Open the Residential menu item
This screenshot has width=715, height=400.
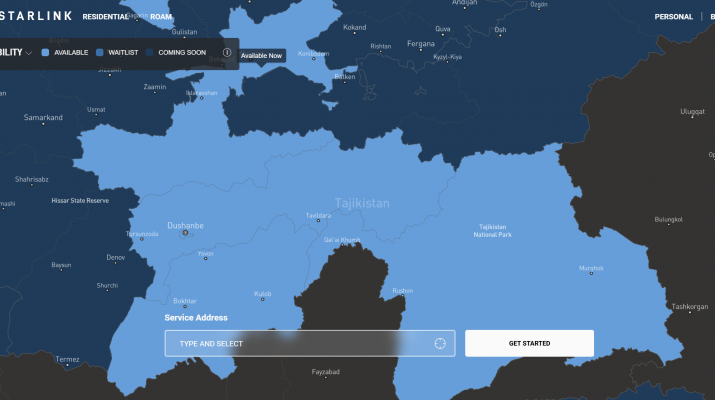pyautogui.click(x=106, y=17)
